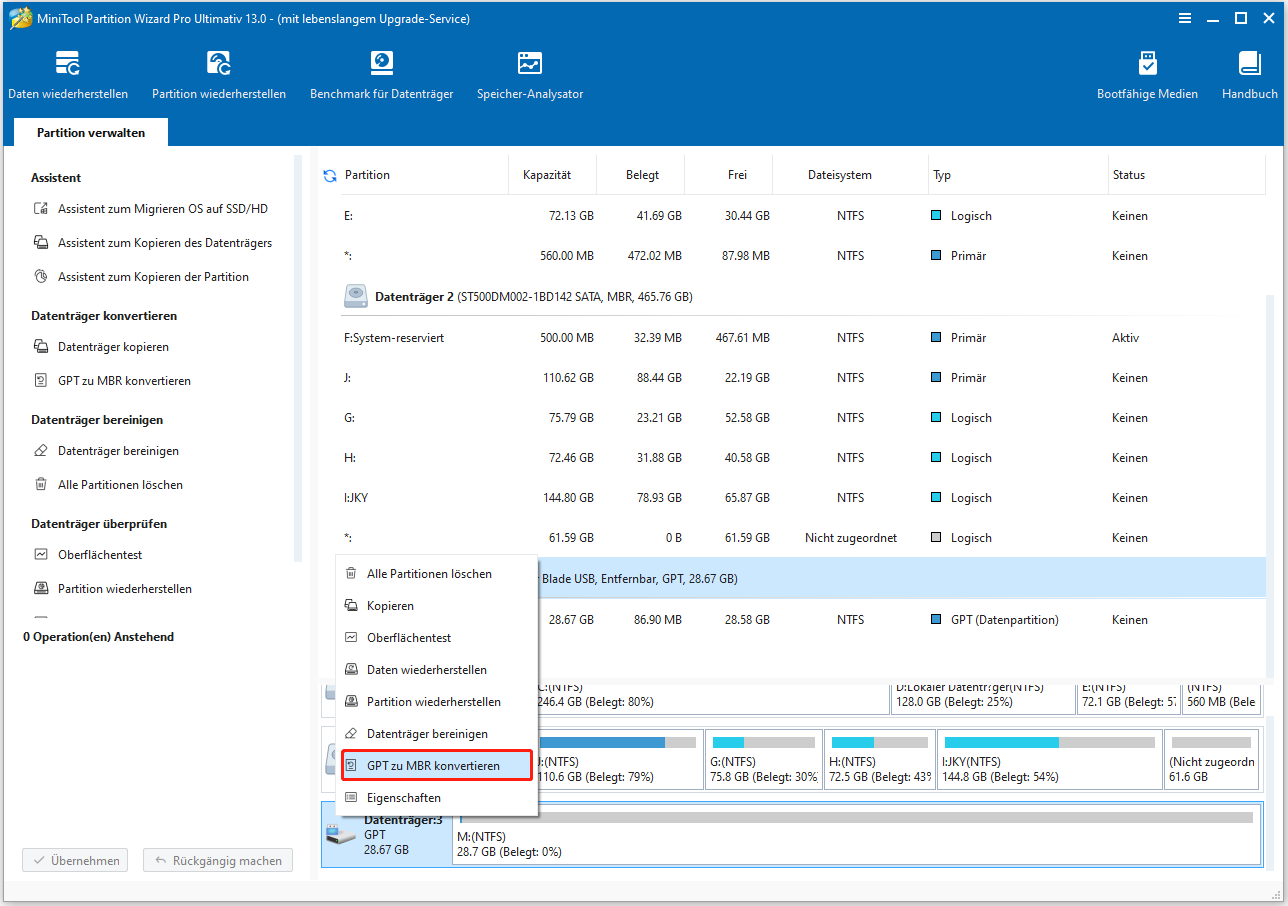Image resolution: width=1288 pixels, height=906 pixels.
Task: Sort by Kapazität column header
Action: click(546, 175)
